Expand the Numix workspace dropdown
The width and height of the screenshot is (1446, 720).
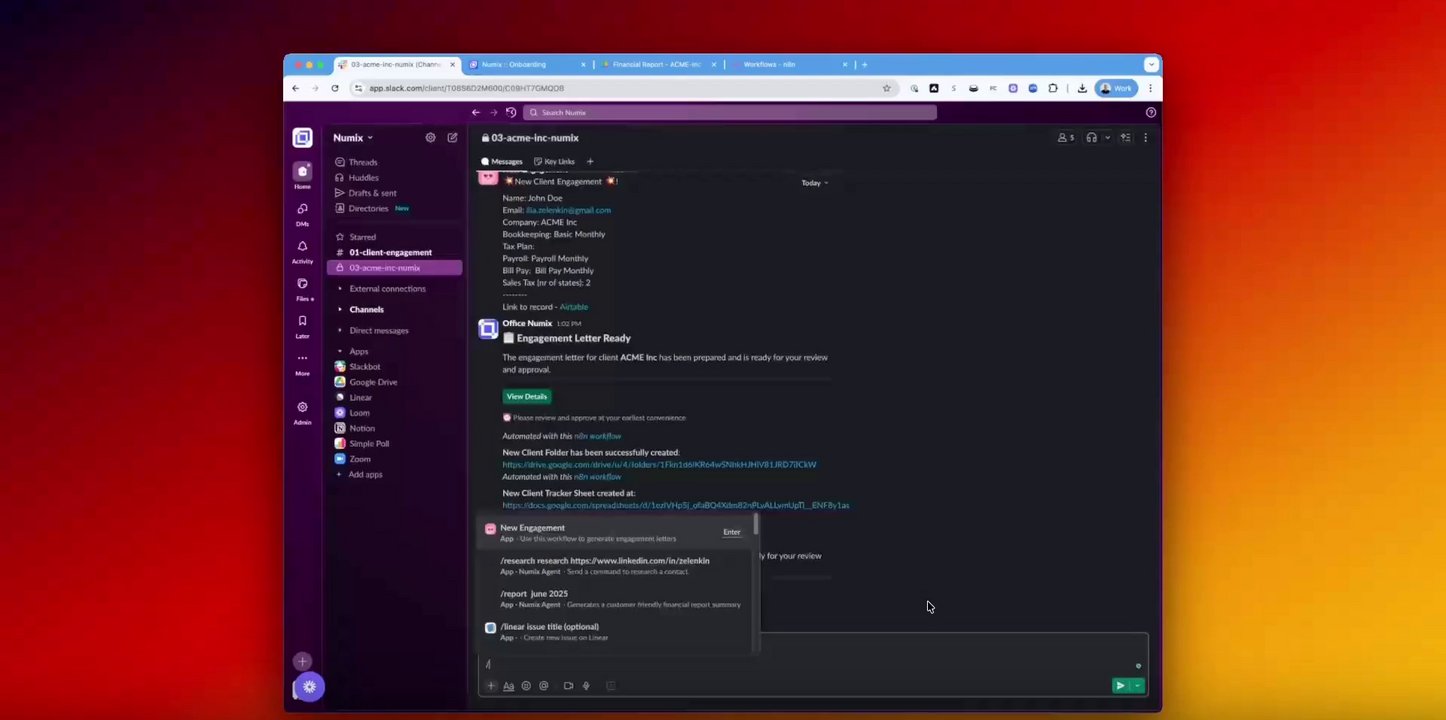pos(353,138)
